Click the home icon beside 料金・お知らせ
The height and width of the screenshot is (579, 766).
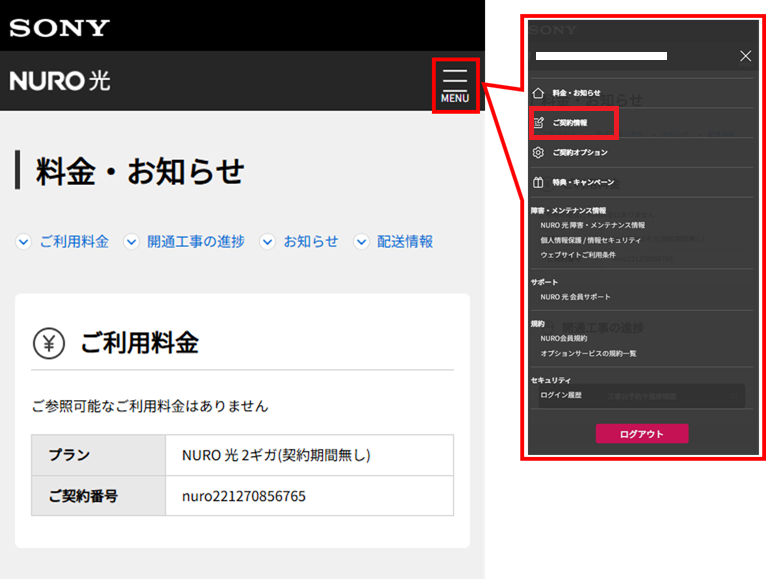[538, 93]
